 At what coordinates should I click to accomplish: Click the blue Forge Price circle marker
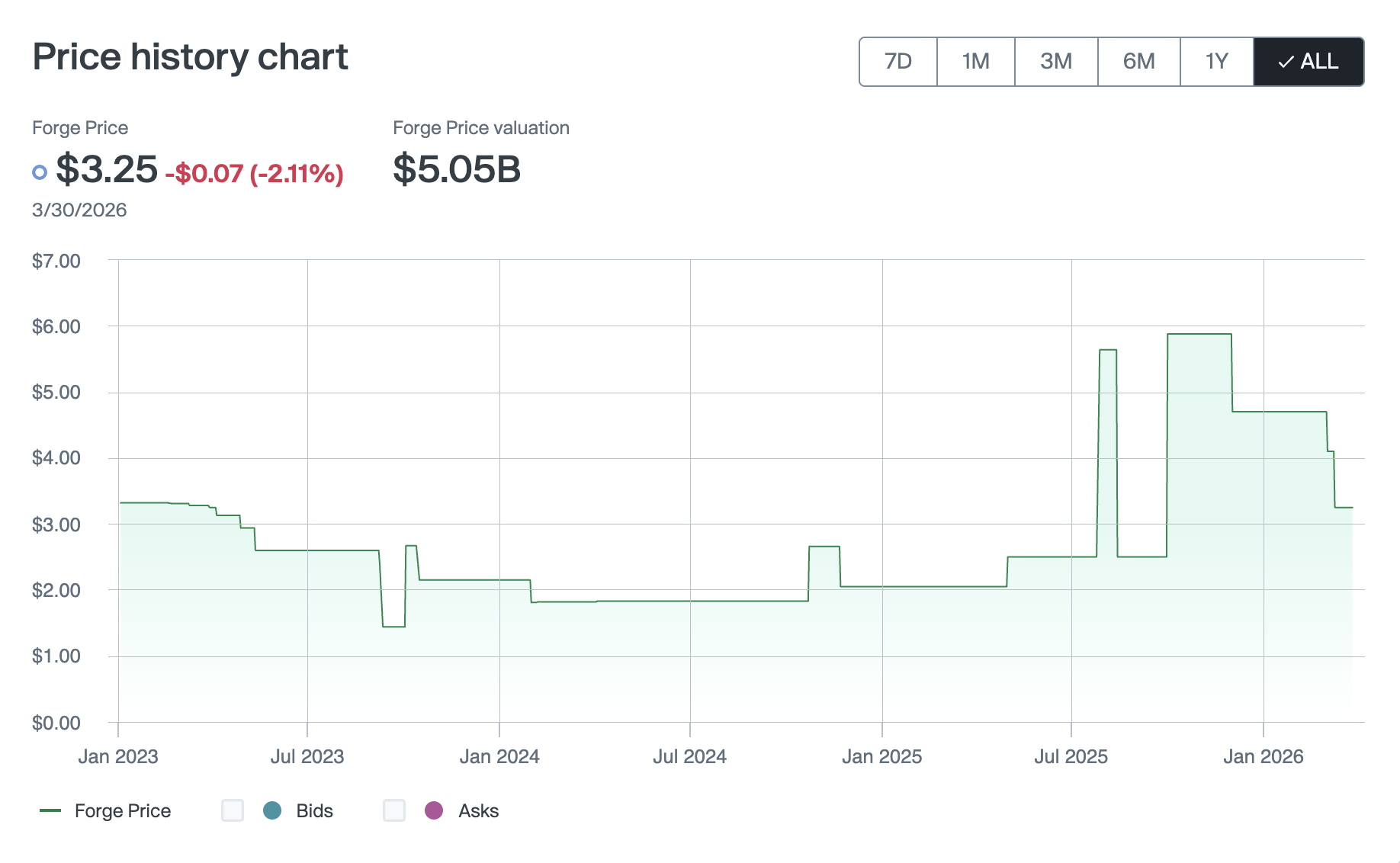40,172
